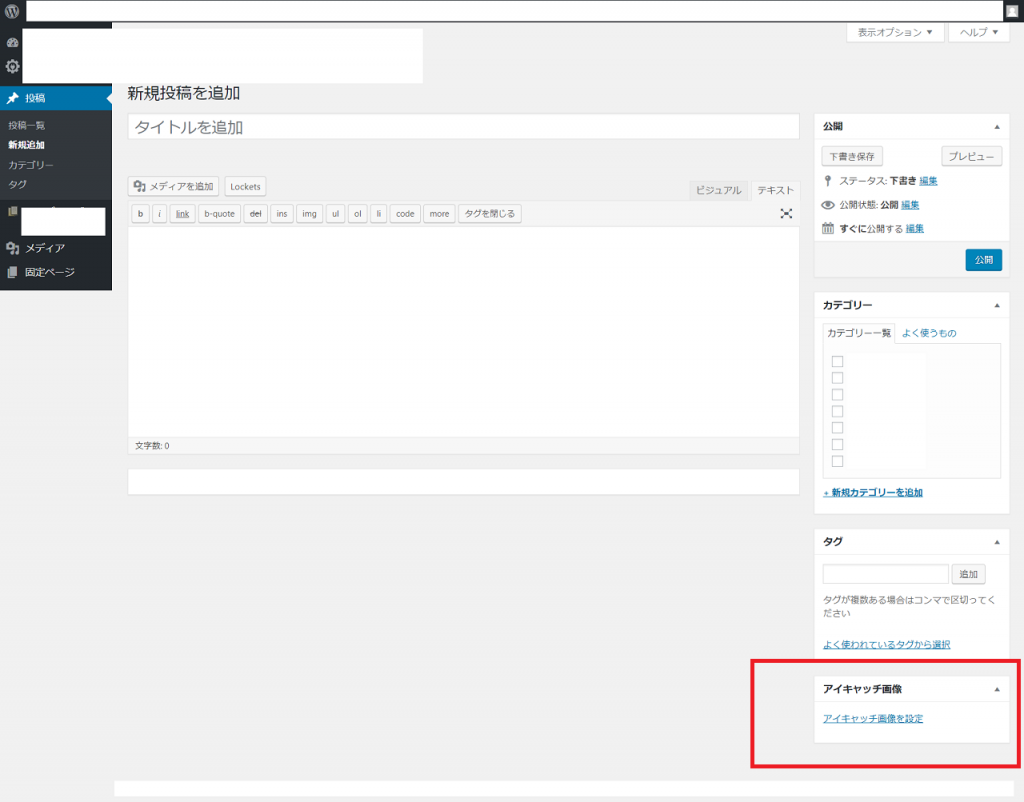Viewport: 1024px width, 802px height.
Task: Click 追加 button for tags
Action: 968,574
